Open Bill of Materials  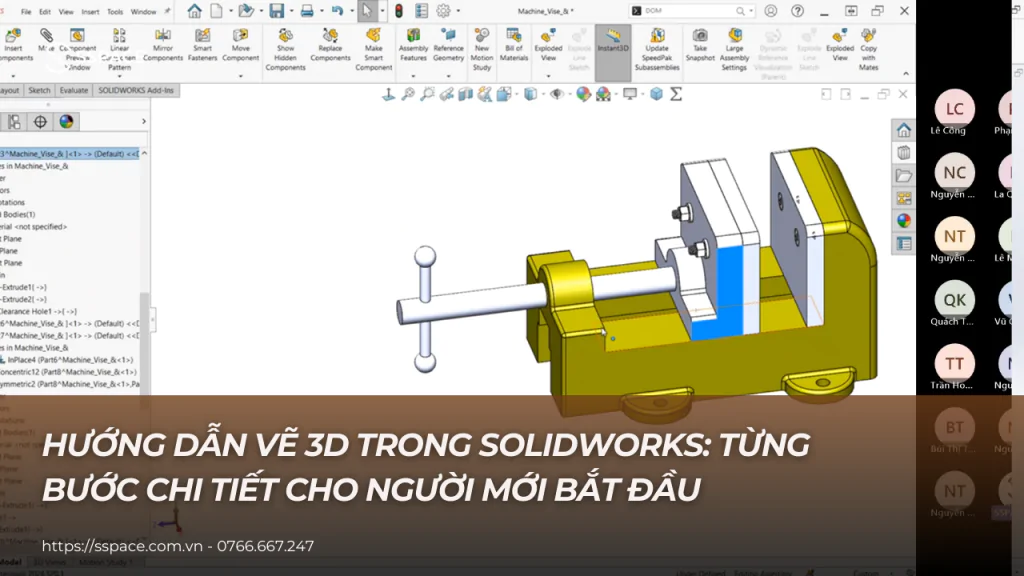pos(514,45)
